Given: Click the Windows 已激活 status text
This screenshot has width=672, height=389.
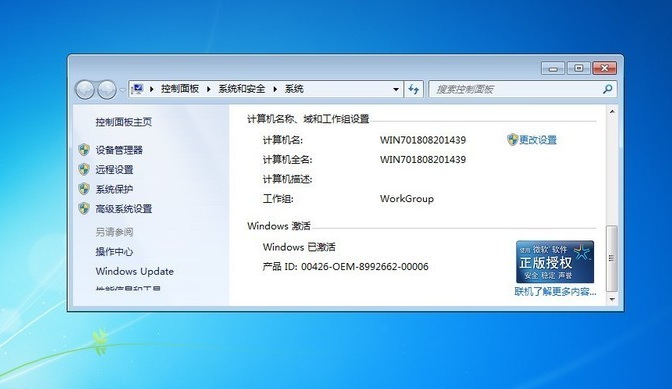Looking at the screenshot, I should [x=299, y=247].
